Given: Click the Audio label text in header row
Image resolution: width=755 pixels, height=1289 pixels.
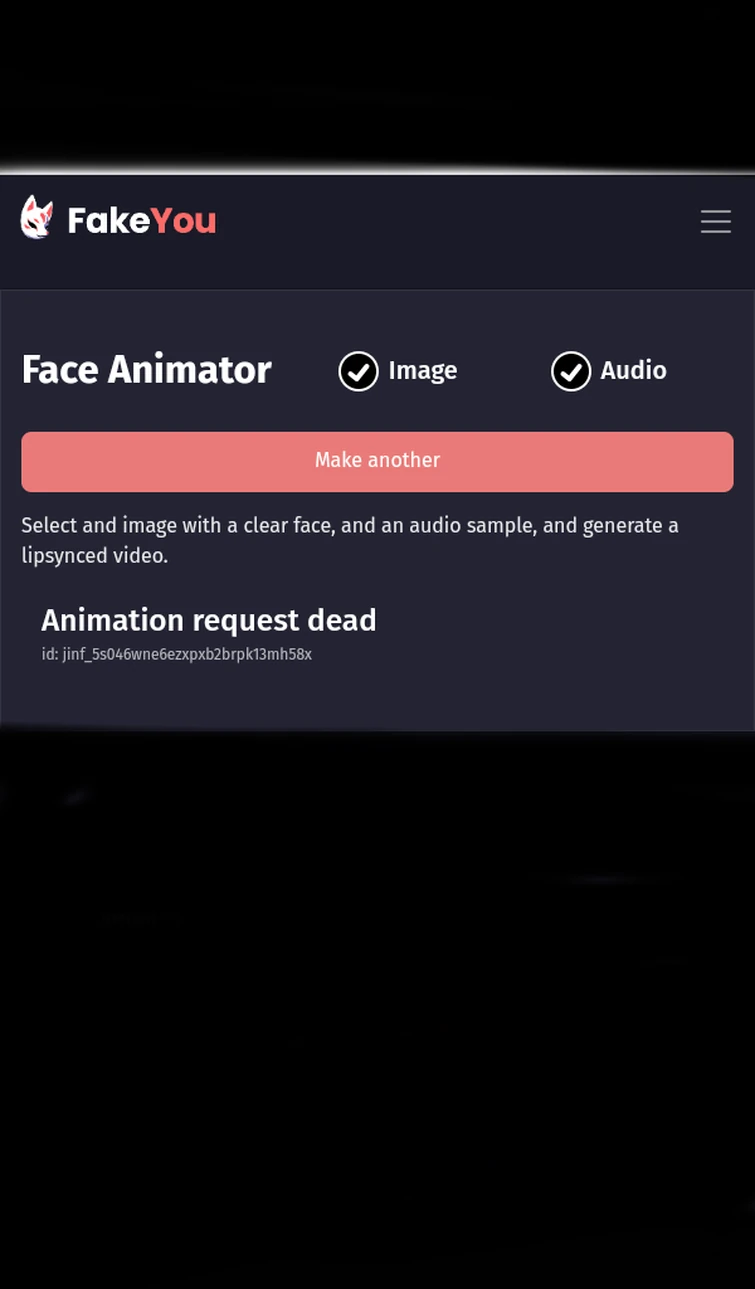Looking at the screenshot, I should [633, 370].
